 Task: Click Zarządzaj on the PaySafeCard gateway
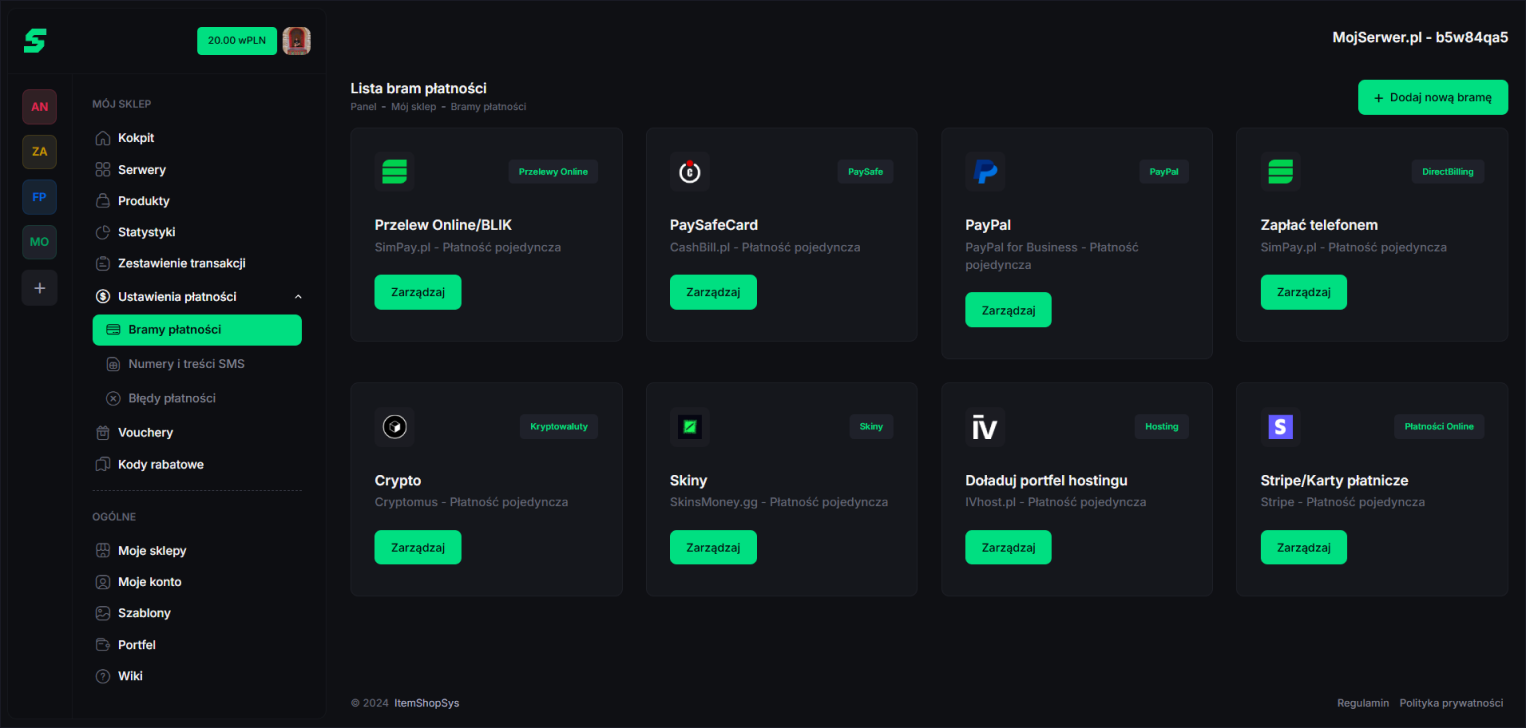tap(713, 291)
